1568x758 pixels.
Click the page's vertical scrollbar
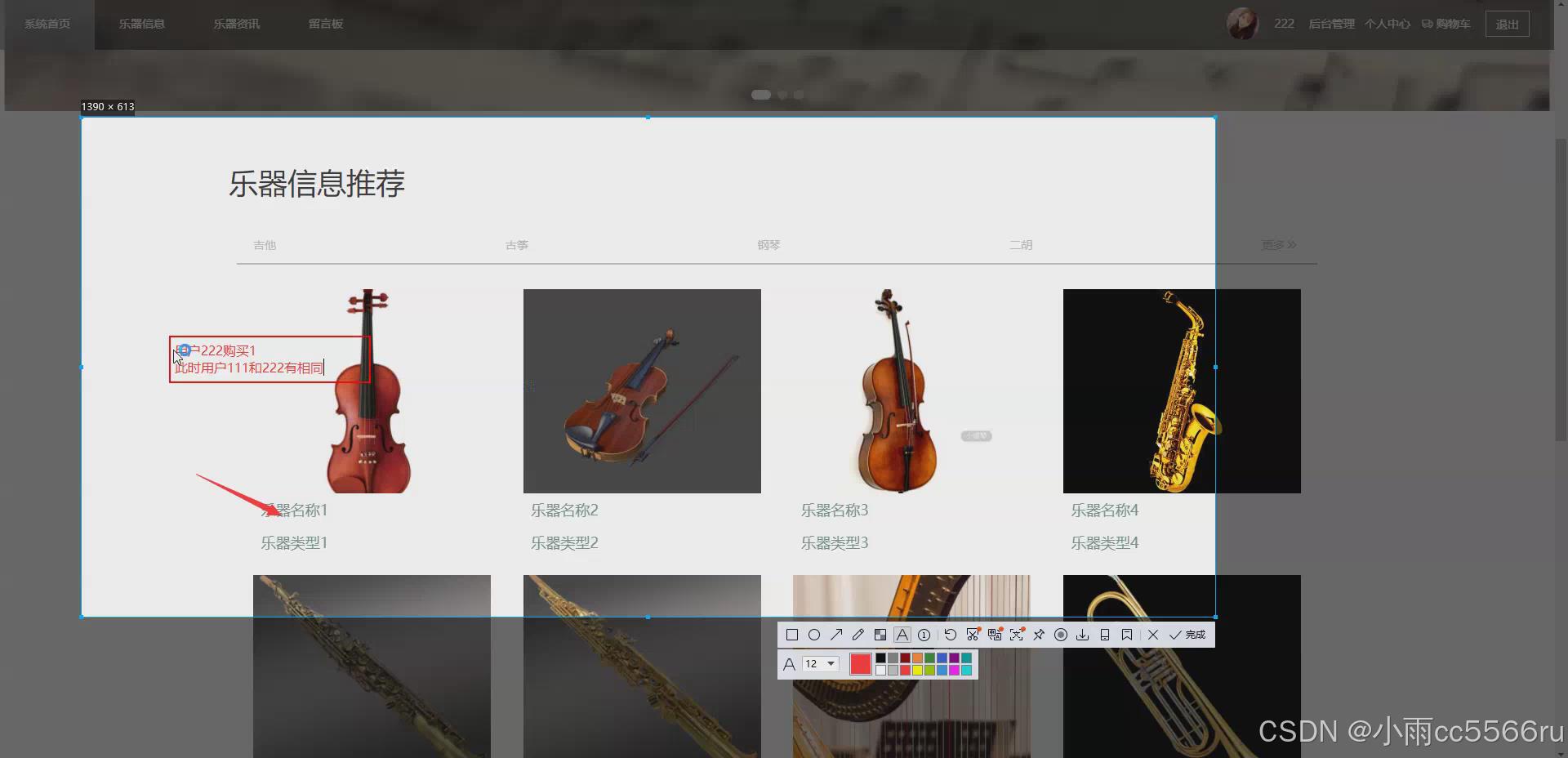pos(1561,290)
